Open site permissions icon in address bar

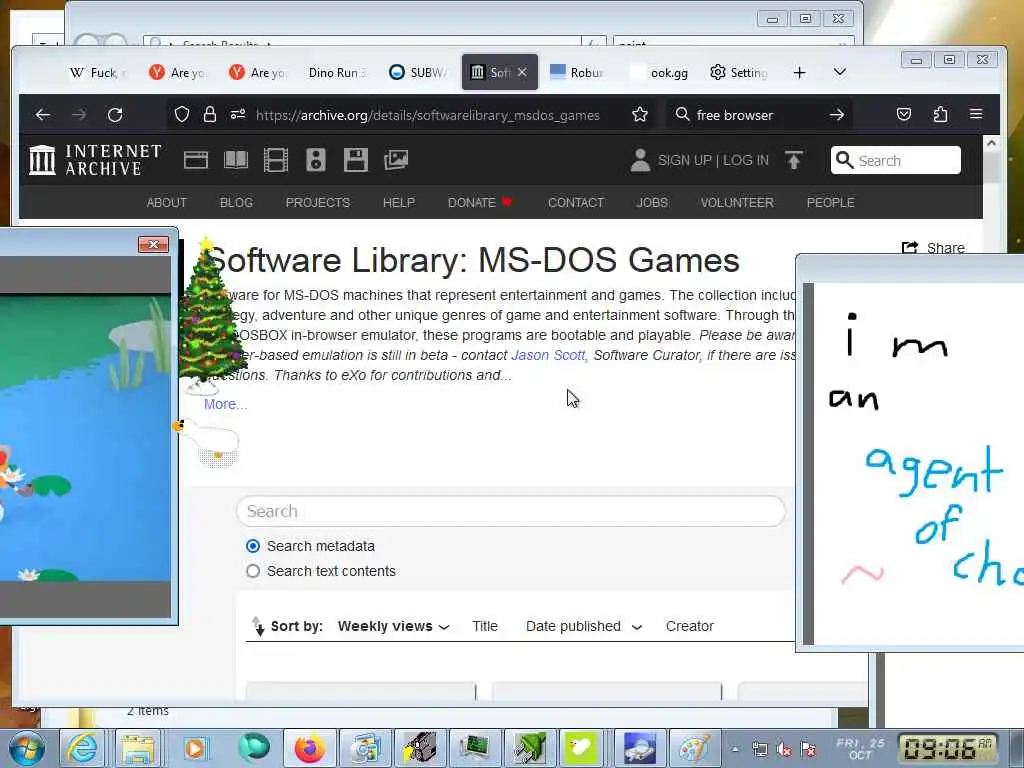(x=238, y=115)
